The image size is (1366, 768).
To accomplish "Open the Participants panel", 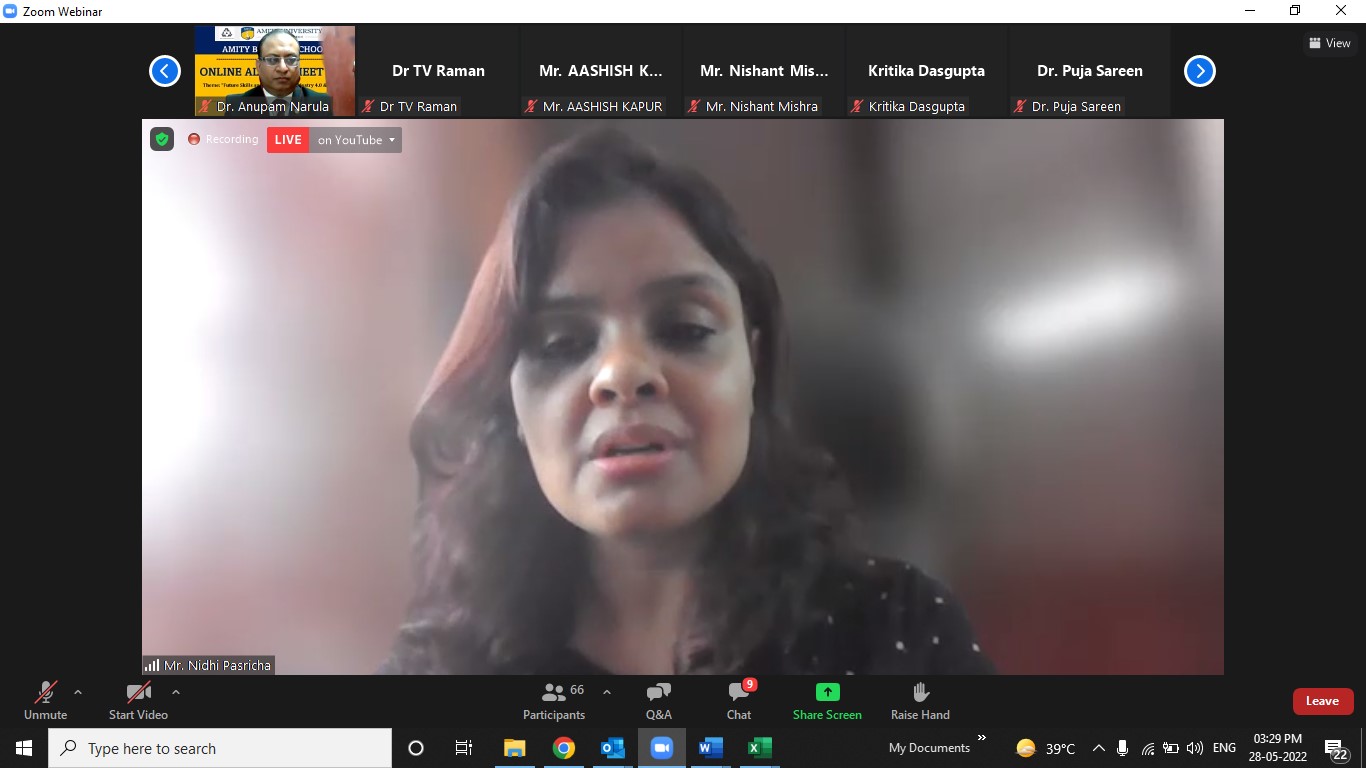I will [x=554, y=700].
